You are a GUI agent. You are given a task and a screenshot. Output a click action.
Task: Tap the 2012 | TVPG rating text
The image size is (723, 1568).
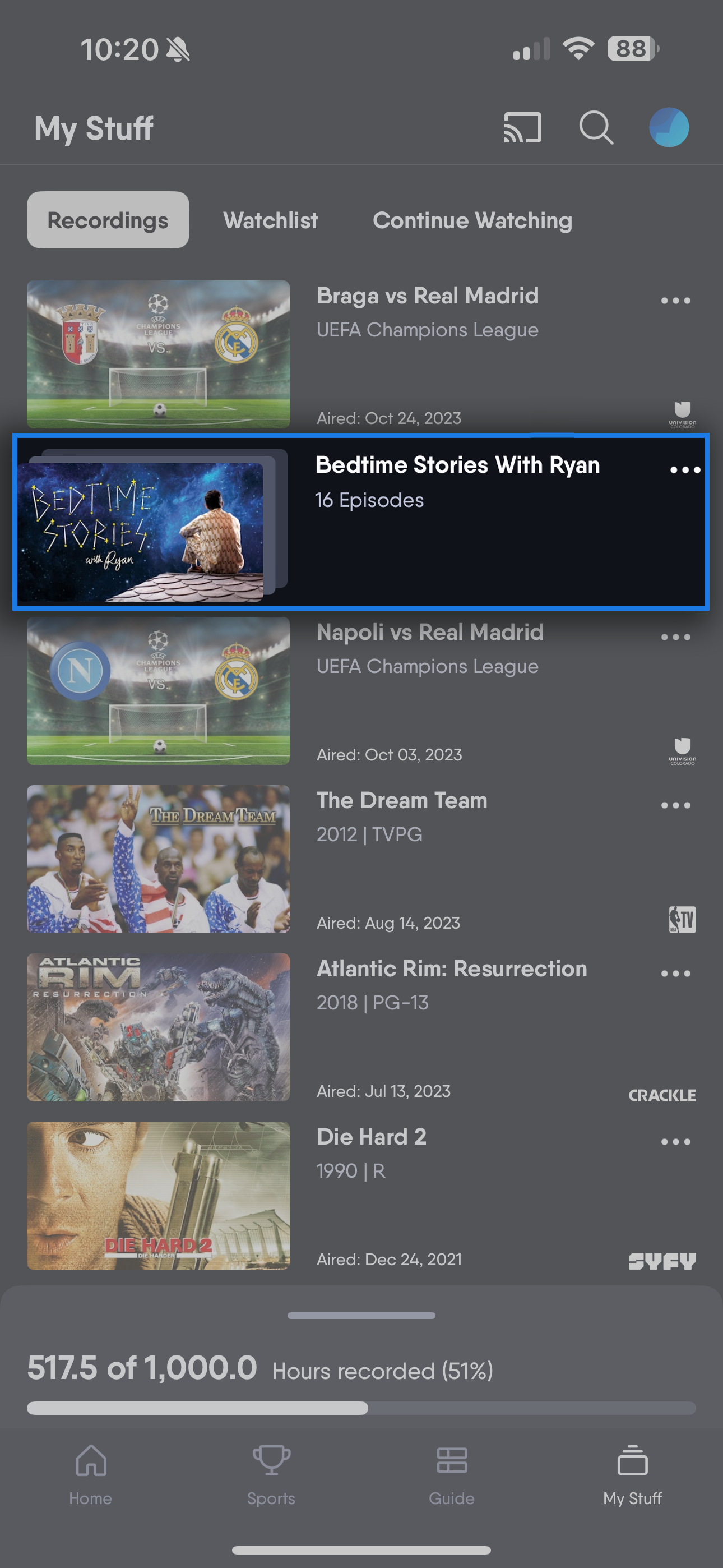pyautogui.click(x=369, y=834)
